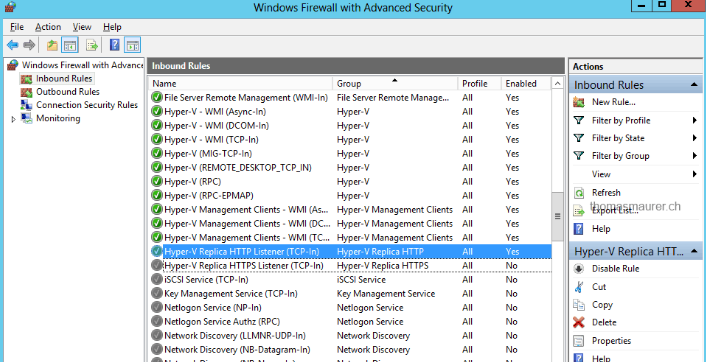Sort by the Profile column header
Image resolution: width=706 pixels, height=362 pixels.
480,84
